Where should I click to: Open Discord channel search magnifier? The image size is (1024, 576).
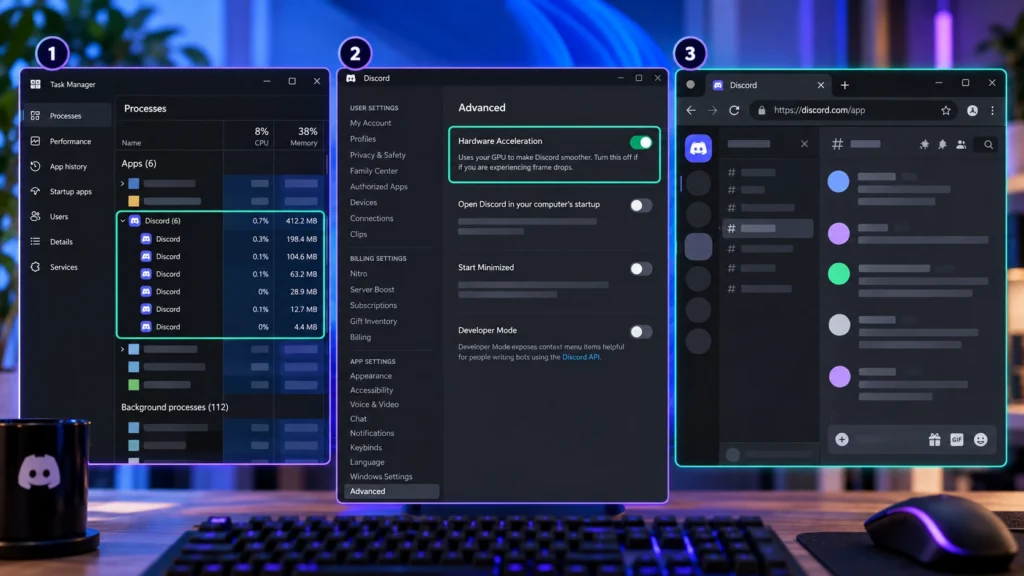click(988, 145)
